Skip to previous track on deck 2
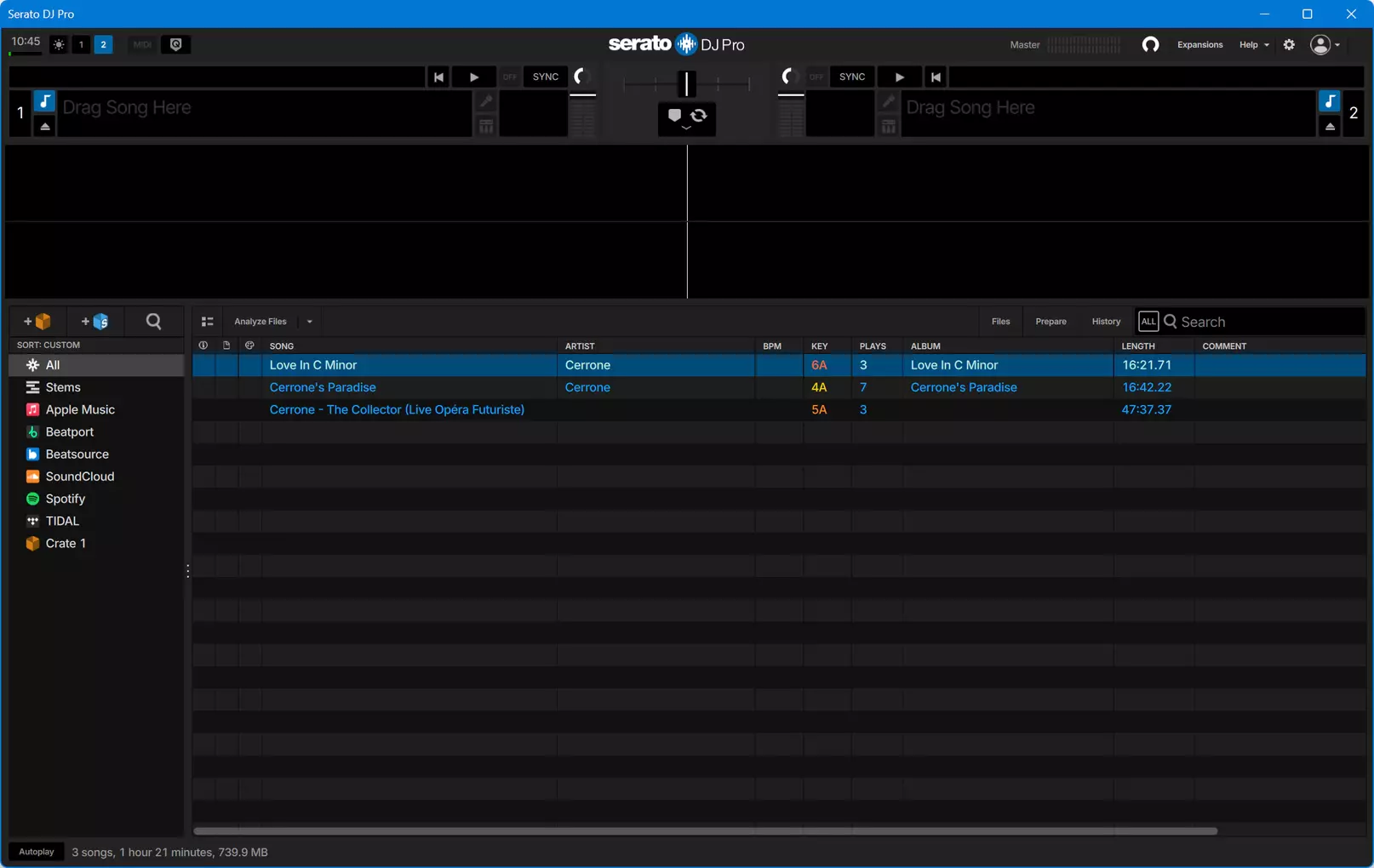This screenshot has width=1374, height=868. click(936, 77)
